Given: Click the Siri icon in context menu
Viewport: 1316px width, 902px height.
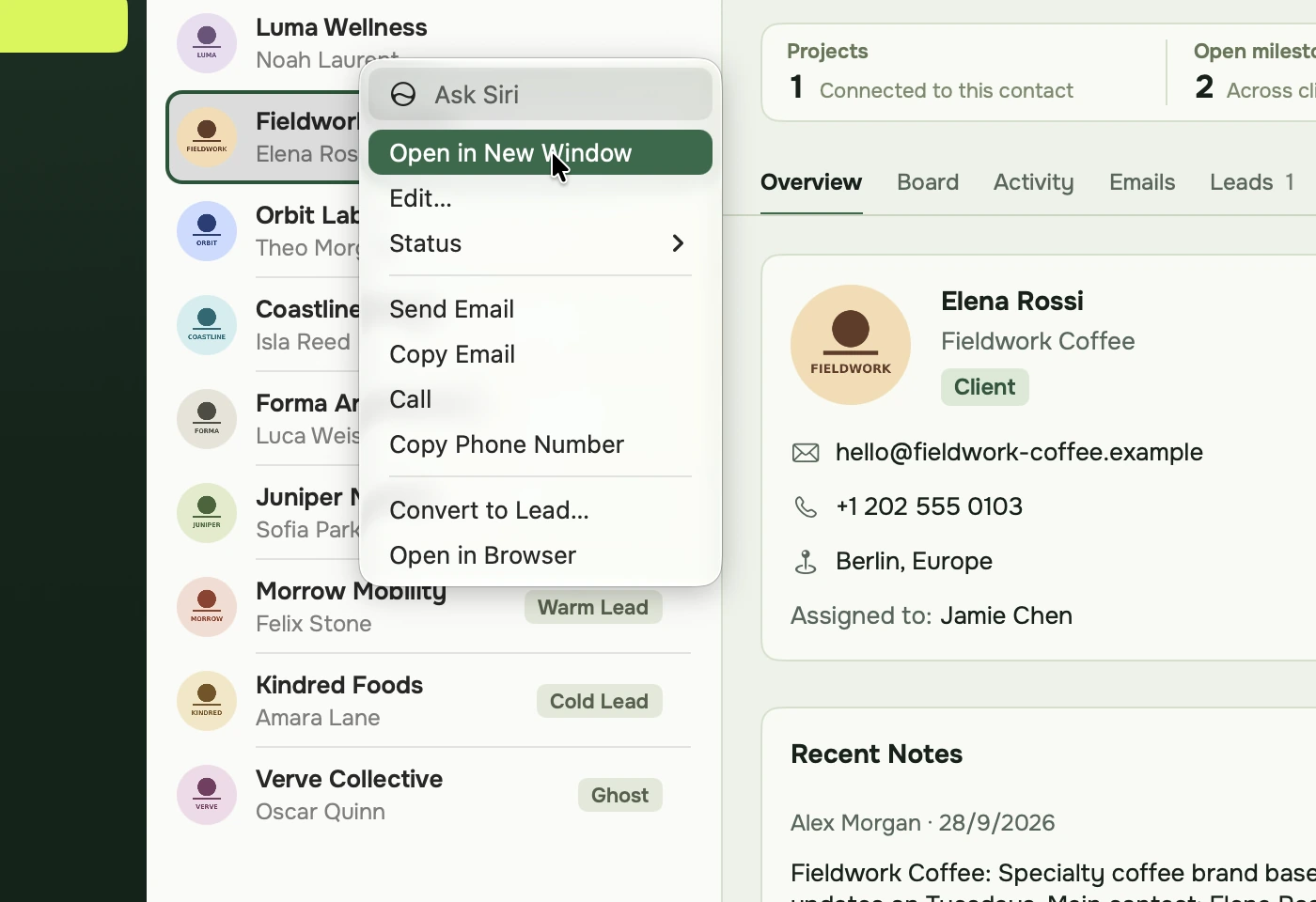Looking at the screenshot, I should (403, 94).
